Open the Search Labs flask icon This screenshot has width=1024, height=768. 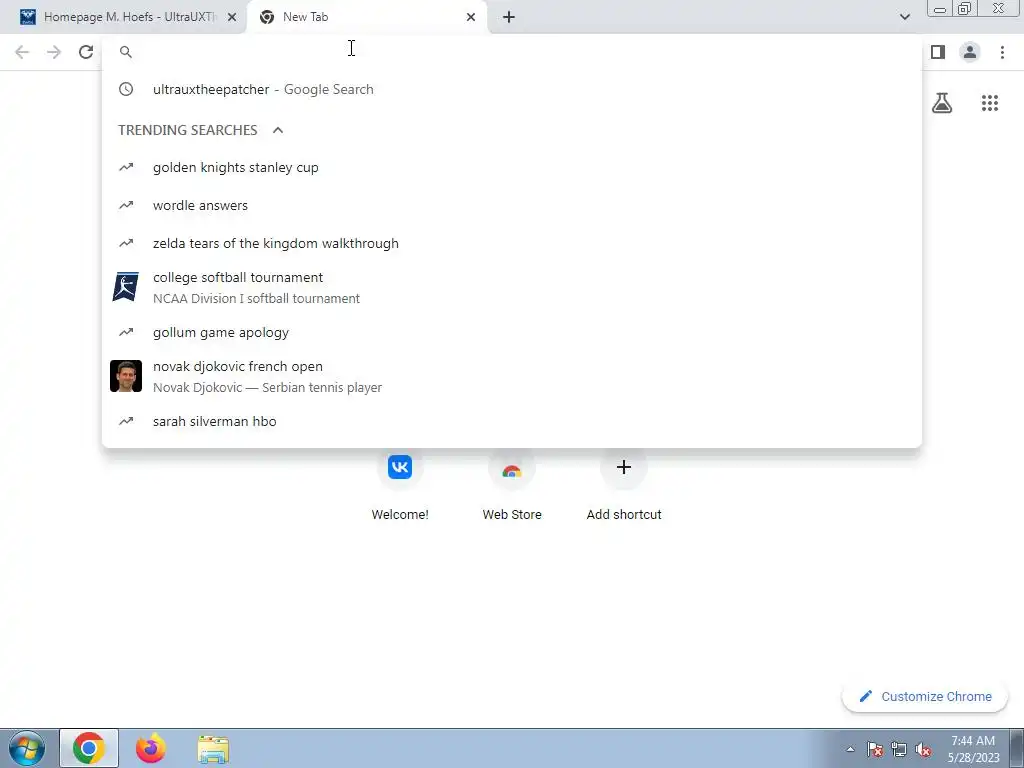click(942, 103)
